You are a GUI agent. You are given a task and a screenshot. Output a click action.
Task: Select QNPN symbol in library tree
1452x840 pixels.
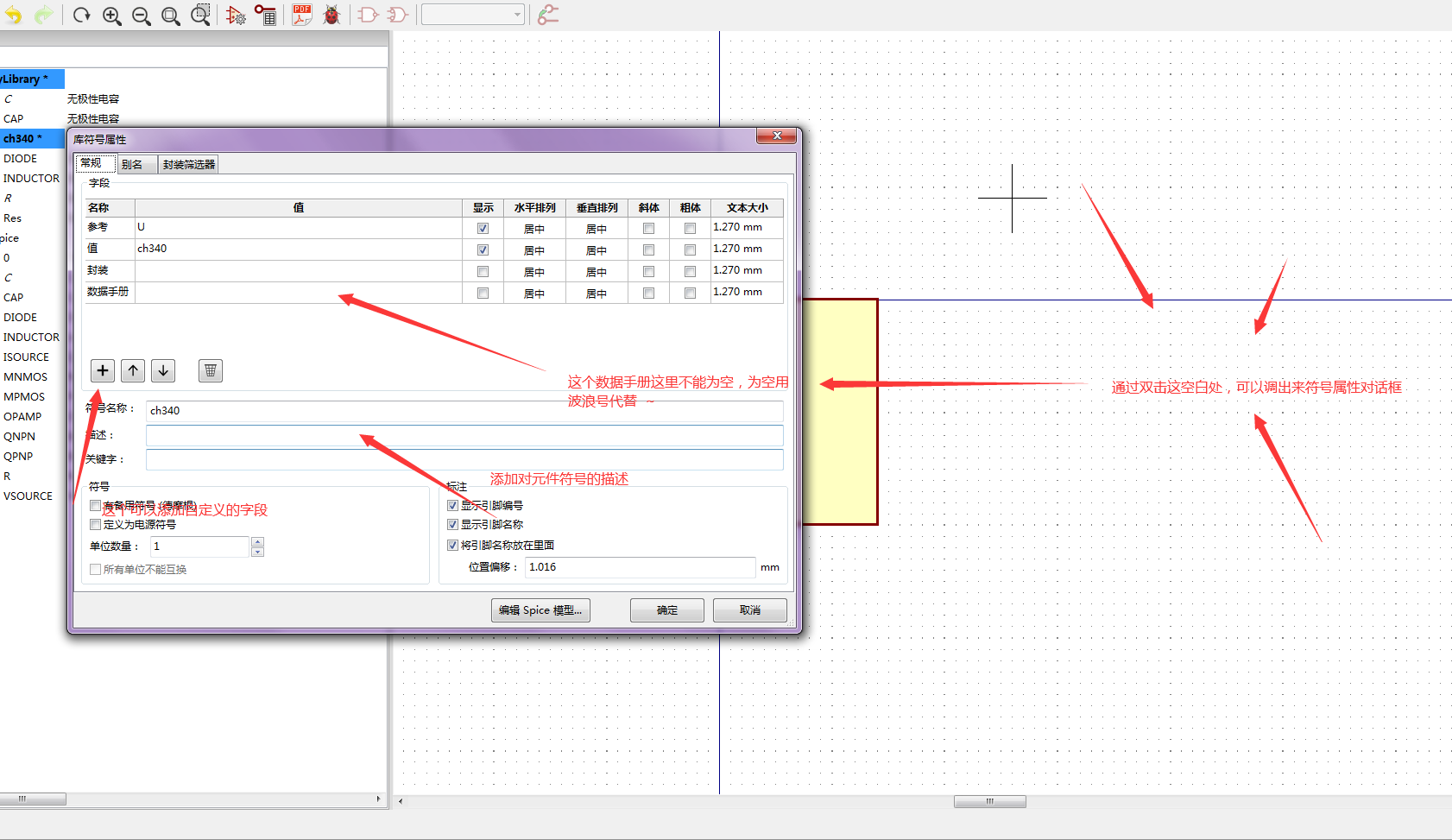click(20, 436)
